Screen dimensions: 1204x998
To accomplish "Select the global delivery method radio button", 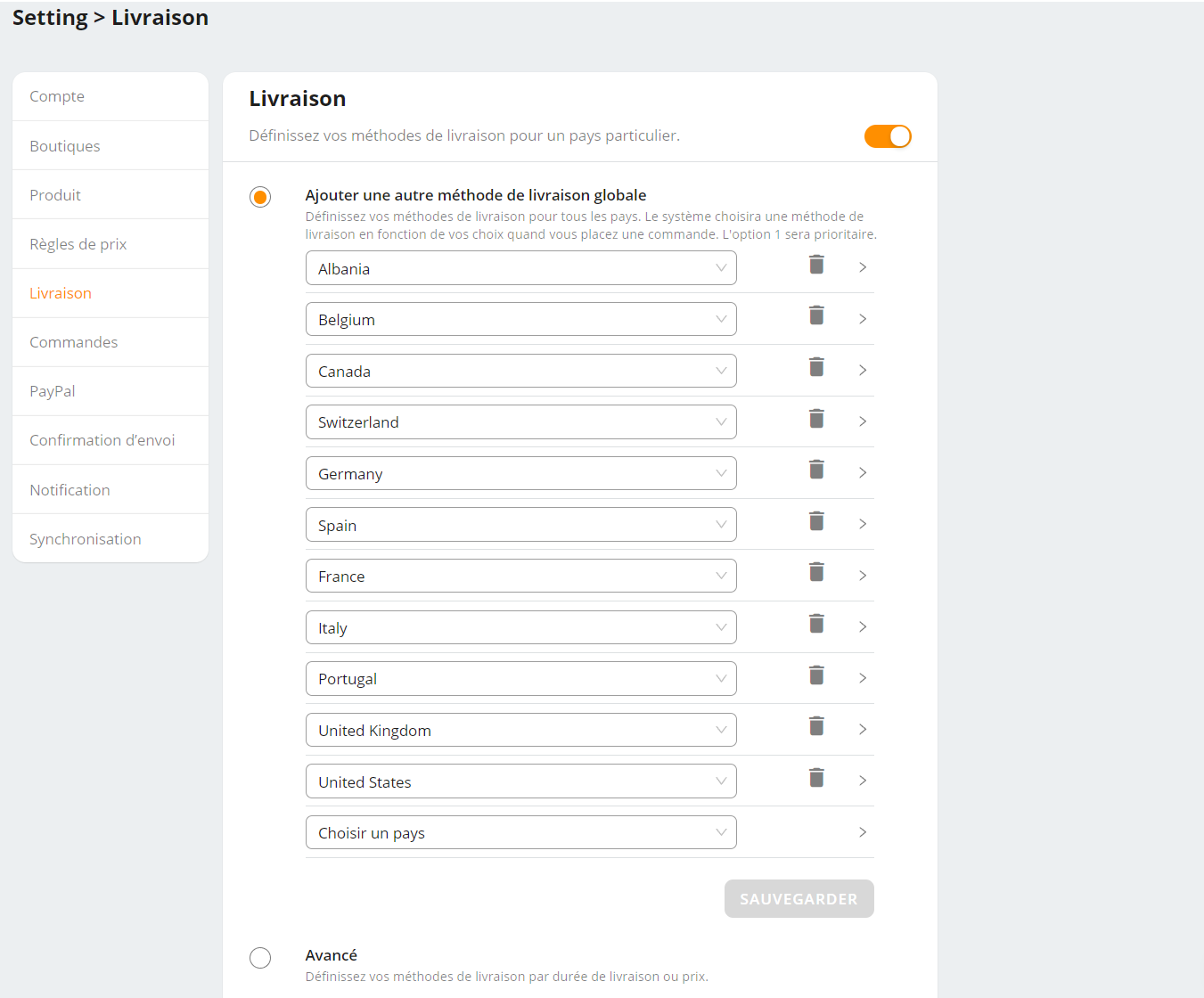I will click(260, 197).
